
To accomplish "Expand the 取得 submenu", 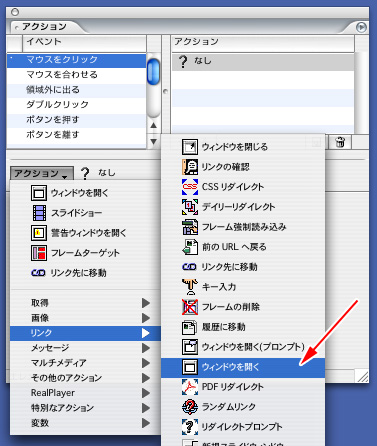I will click(85, 303).
